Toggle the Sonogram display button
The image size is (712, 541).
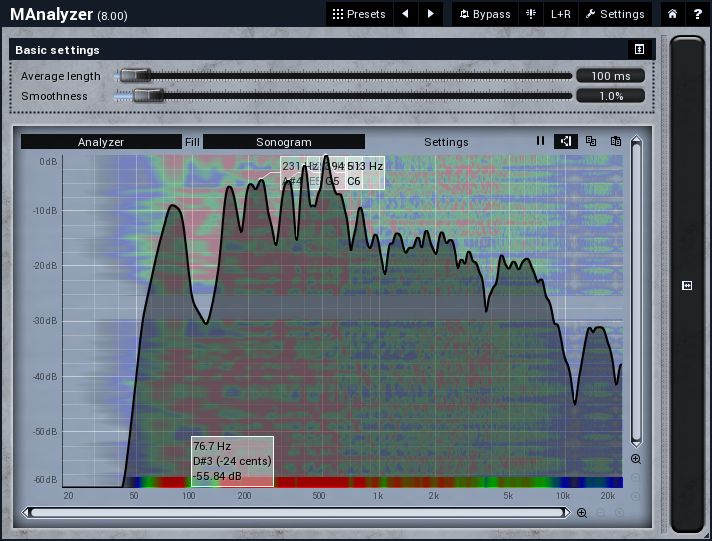click(284, 142)
